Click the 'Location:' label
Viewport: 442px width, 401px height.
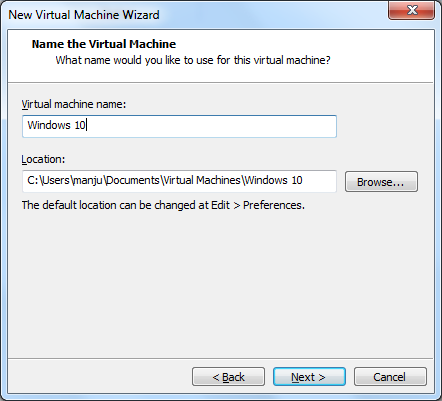point(43,159)
